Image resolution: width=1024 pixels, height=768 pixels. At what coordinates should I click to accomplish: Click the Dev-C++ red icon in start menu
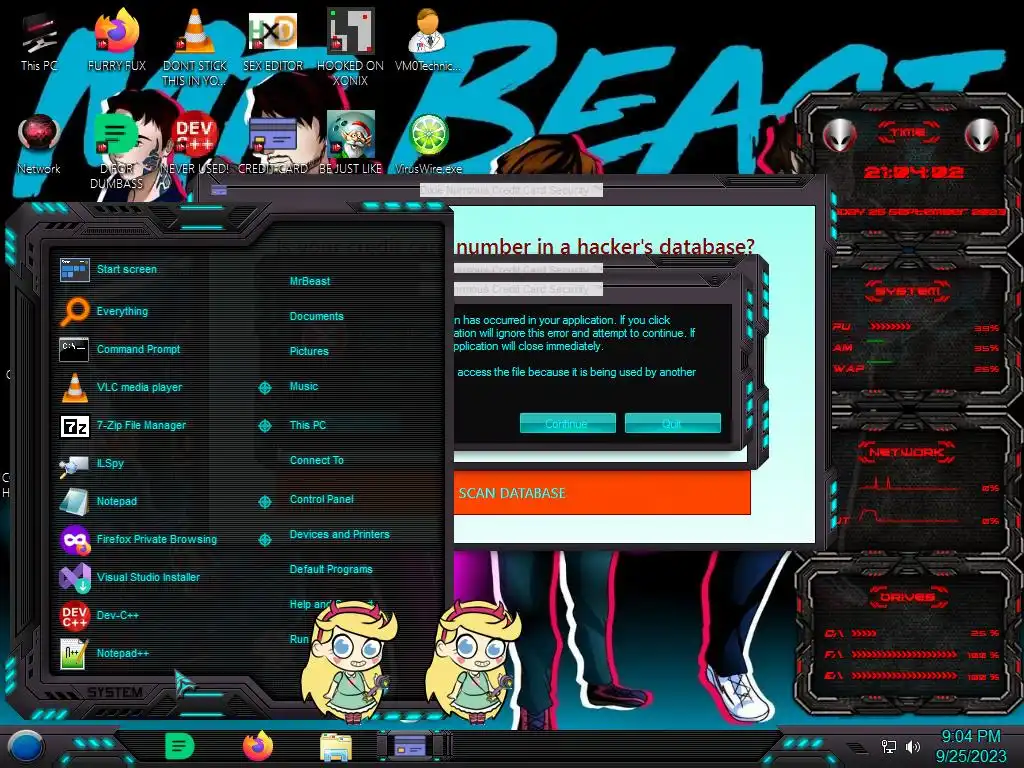tap(74, 615)
